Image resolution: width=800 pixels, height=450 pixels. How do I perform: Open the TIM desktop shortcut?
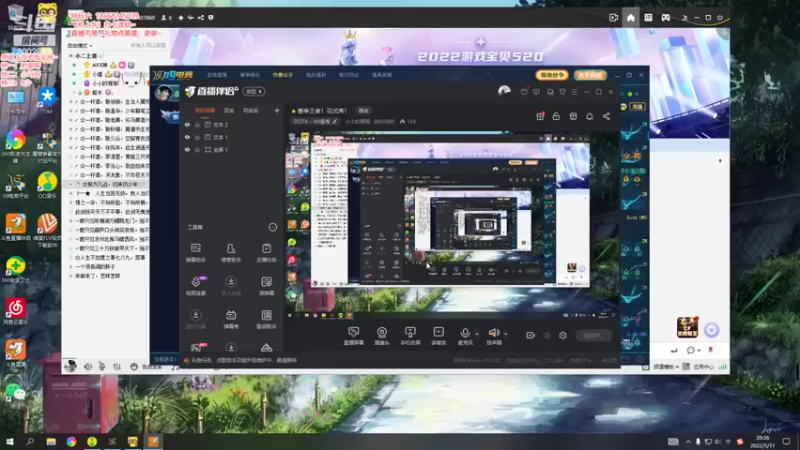tap(47, 99)
